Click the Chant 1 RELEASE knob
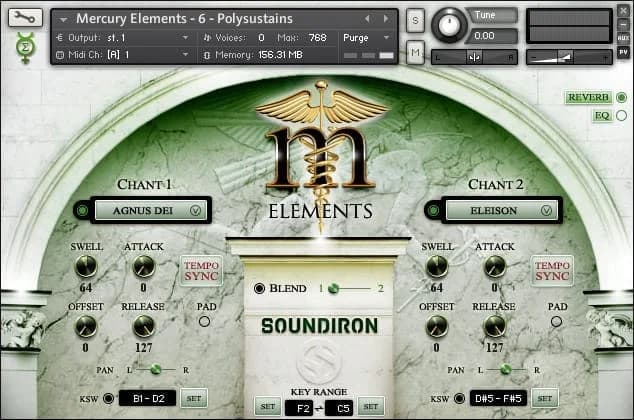634x420 pixels. point(144,327)
